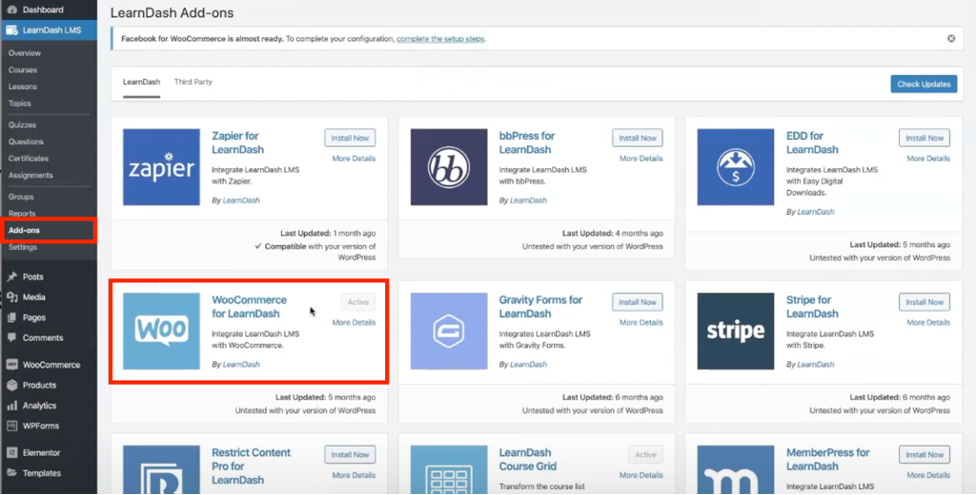
Task: Click the Dashboard gauge icon
Action: click(12, 10)
